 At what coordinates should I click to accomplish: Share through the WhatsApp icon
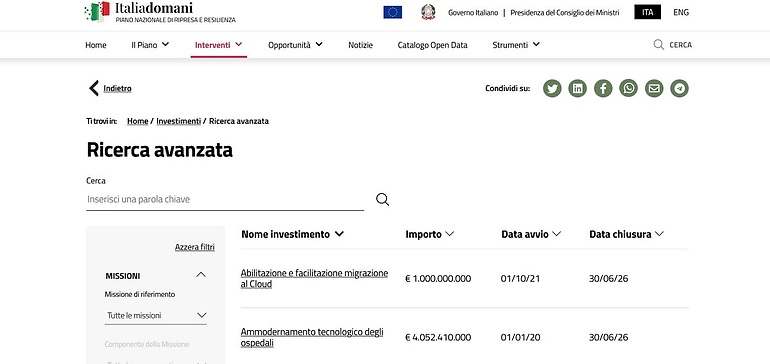(629, 88)
